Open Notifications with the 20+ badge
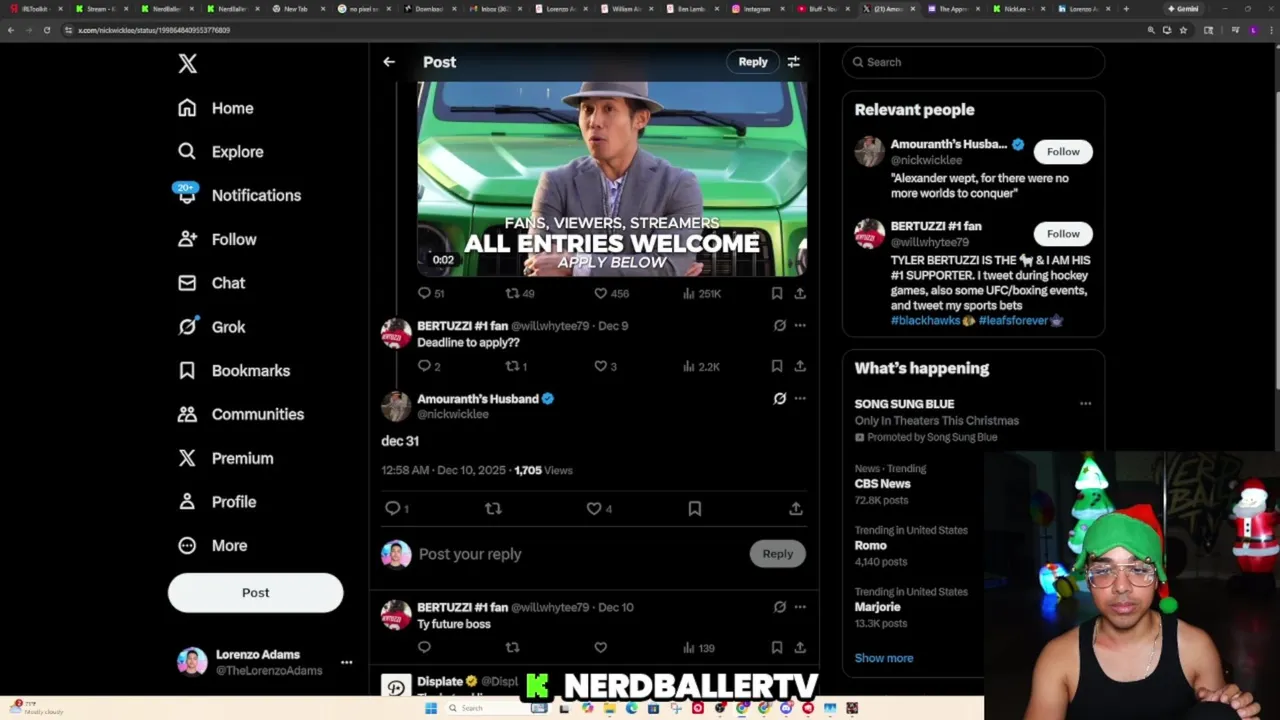Viewport: 1280px width, 720px height. point(239,195)
